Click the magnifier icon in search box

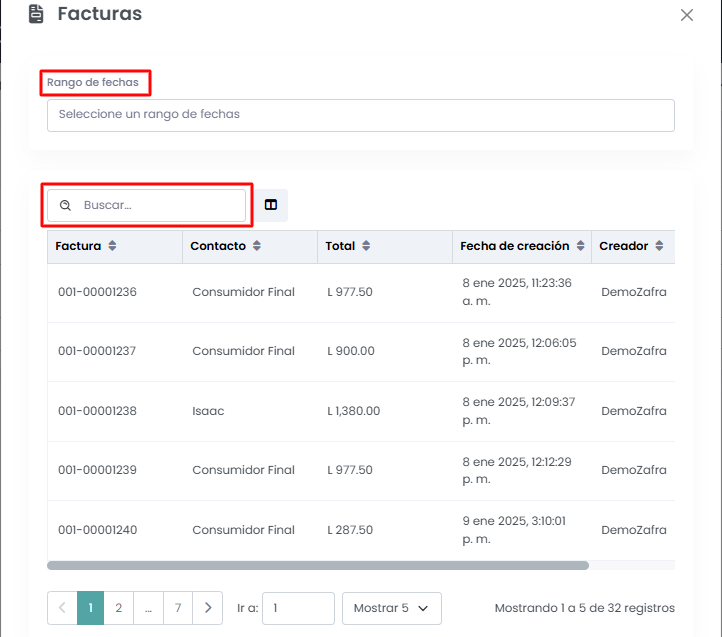click(65, 206)
